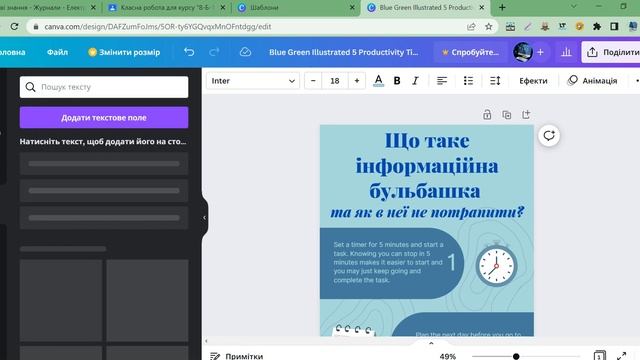
Task: Open Змінити розмір option
Action: 124,52
